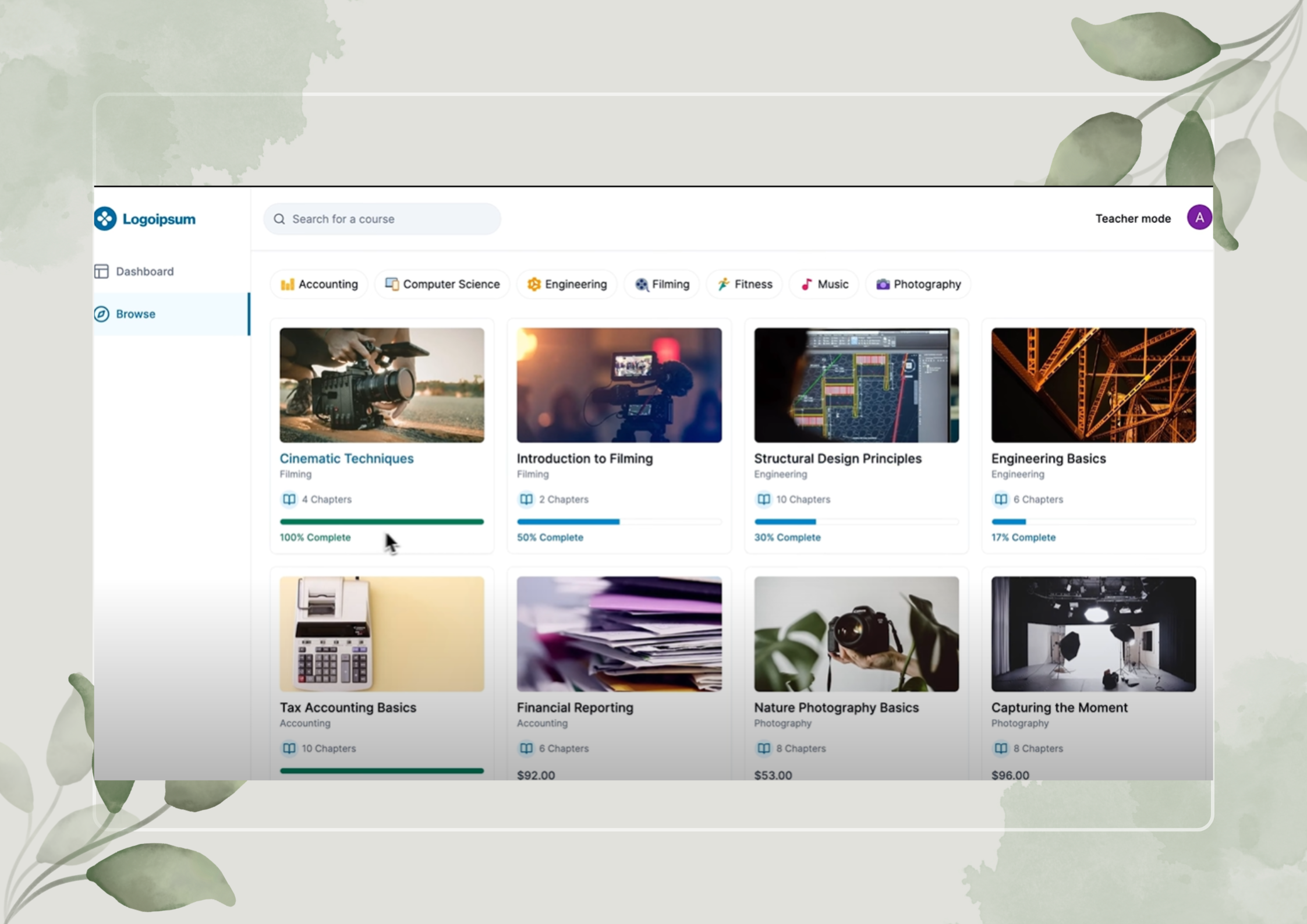
Task: Toggle the Photography category filter
Action: [918, 284]
